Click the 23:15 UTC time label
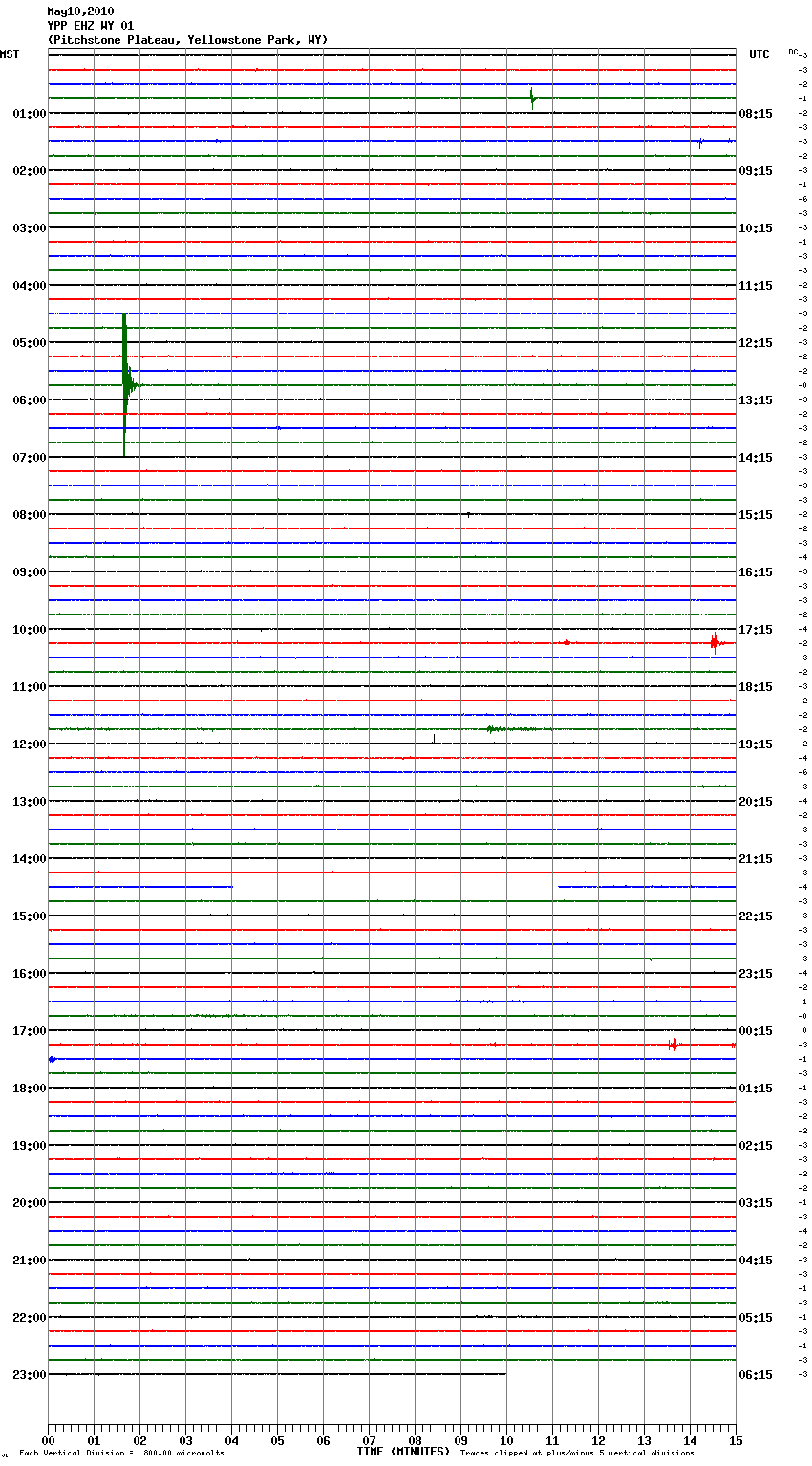 coord(756,973)
